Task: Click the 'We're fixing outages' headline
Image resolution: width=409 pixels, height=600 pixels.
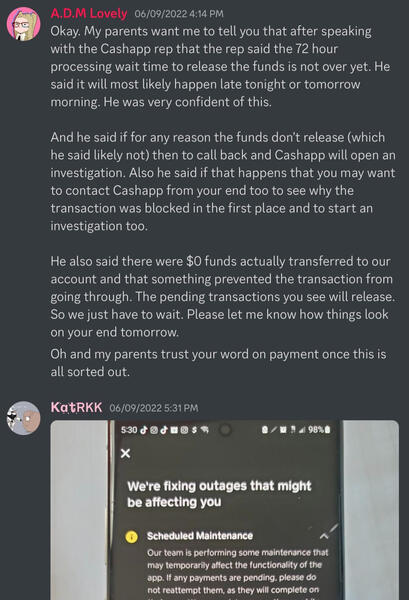Action: point(219,494)
